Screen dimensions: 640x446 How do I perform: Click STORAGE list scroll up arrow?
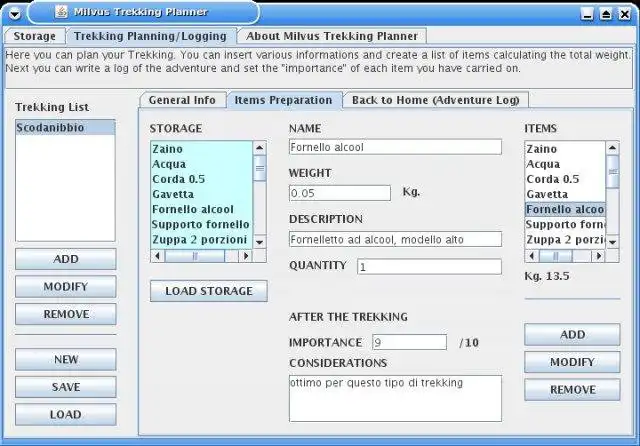(260, 148)
